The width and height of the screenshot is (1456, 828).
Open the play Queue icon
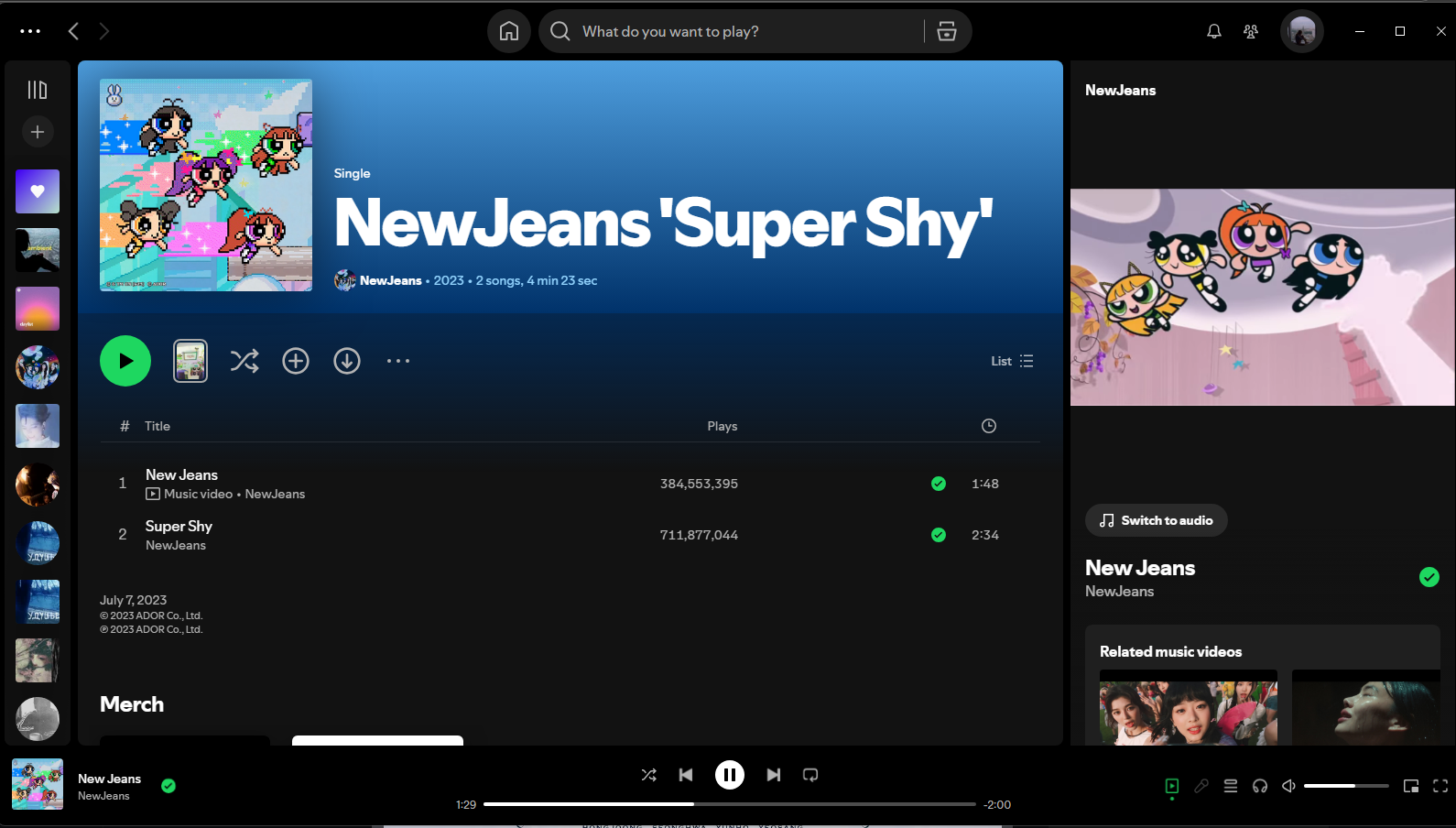click(x=1231, y=786)
